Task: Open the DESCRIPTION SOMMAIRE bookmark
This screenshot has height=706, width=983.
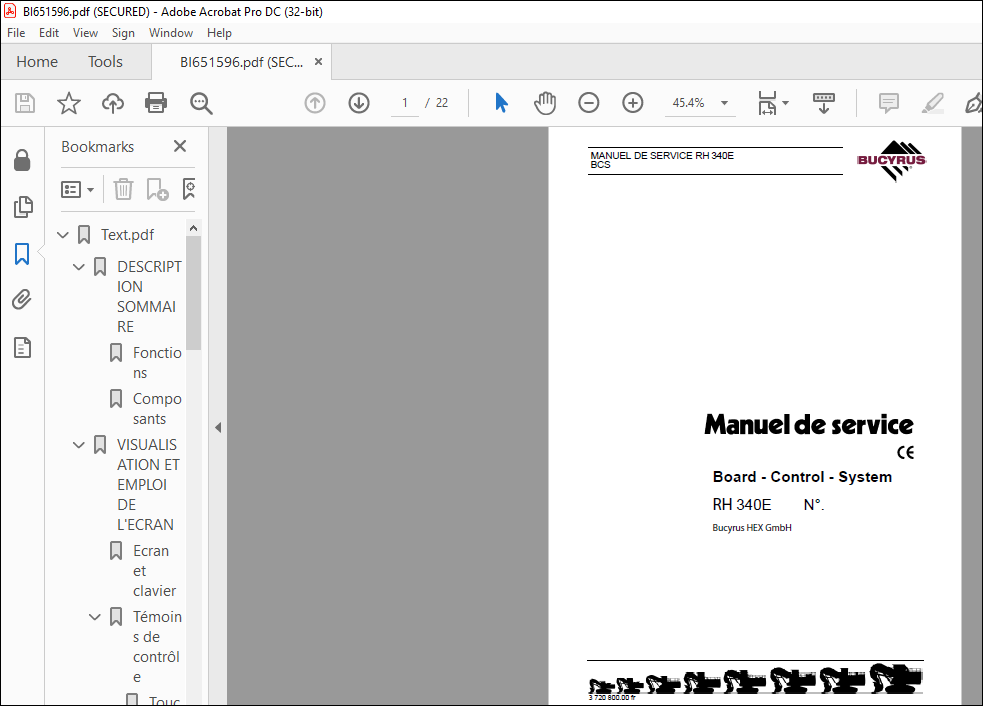Action: 149,297
